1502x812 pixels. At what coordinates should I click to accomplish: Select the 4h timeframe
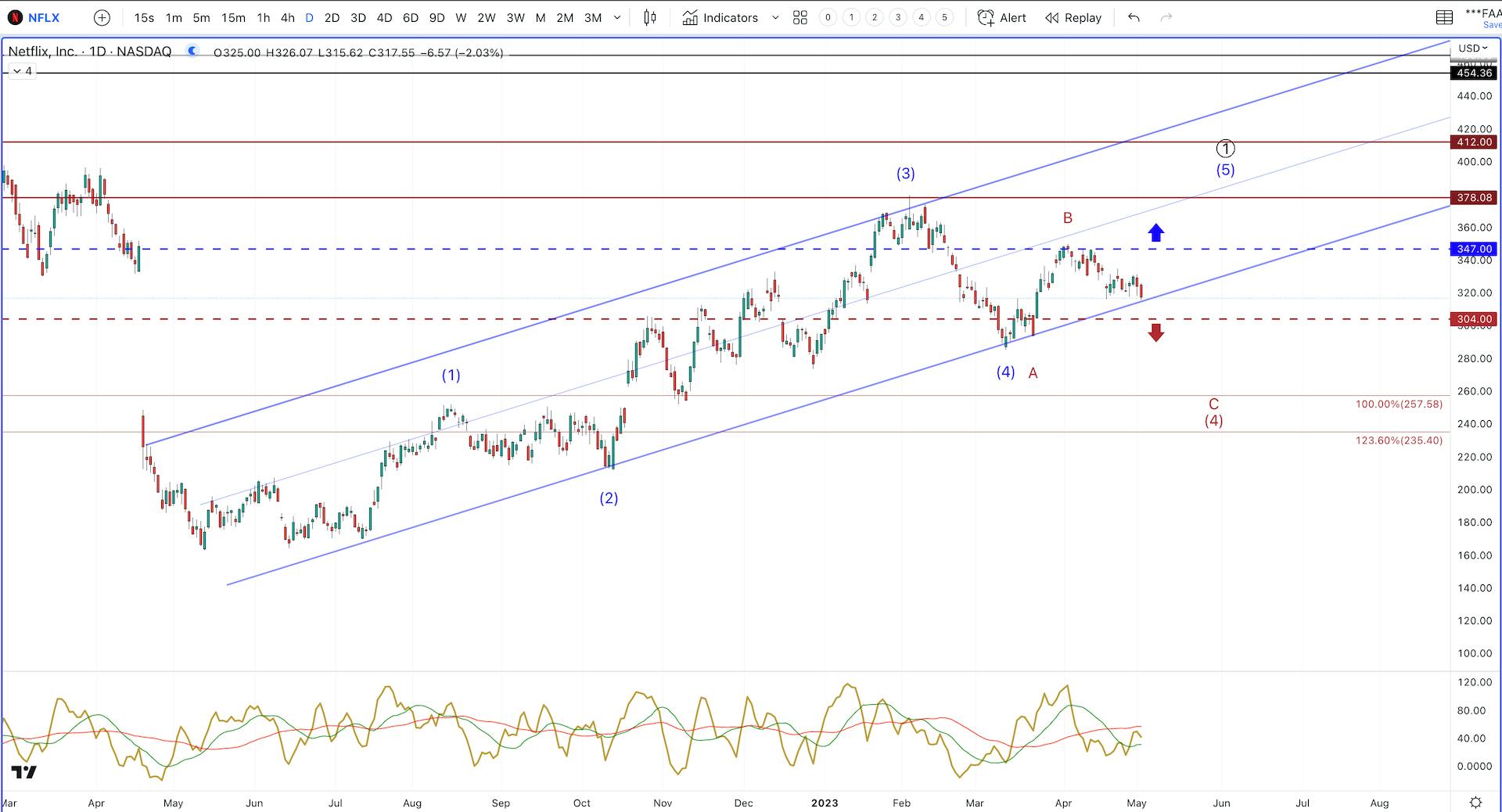[x=287, y=17]
